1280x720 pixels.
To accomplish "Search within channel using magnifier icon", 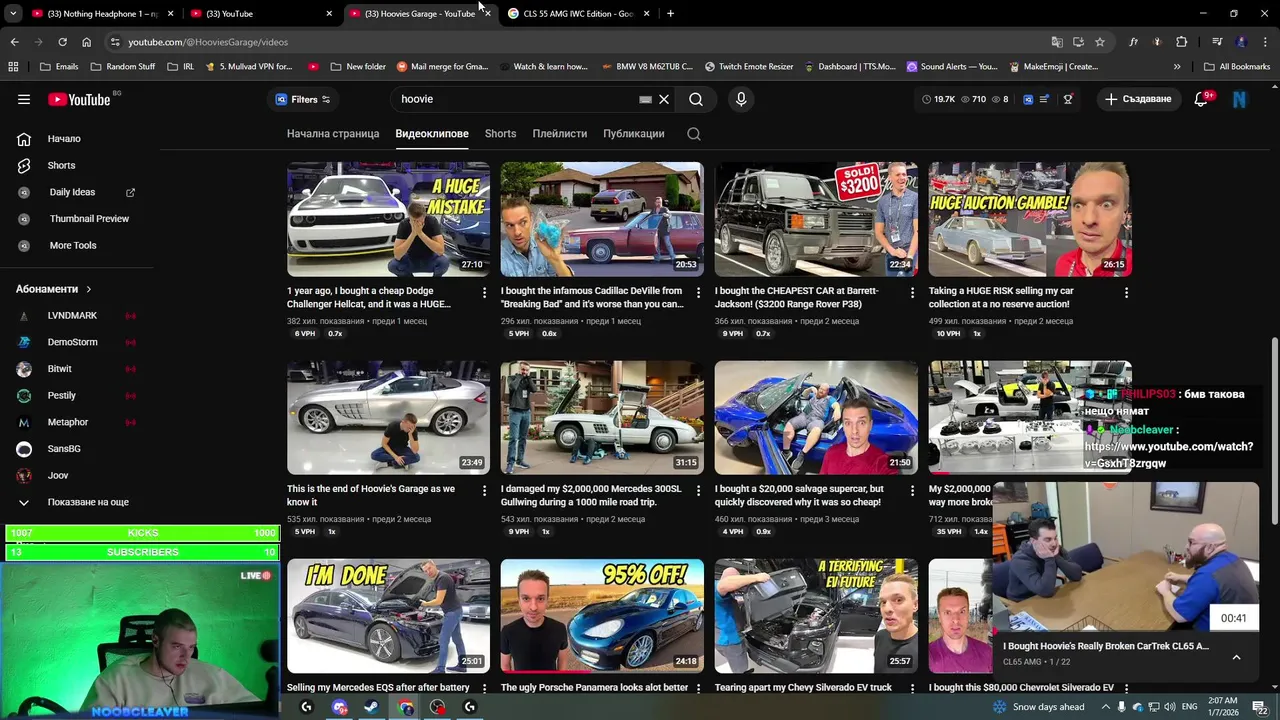I will pos(694,133).
